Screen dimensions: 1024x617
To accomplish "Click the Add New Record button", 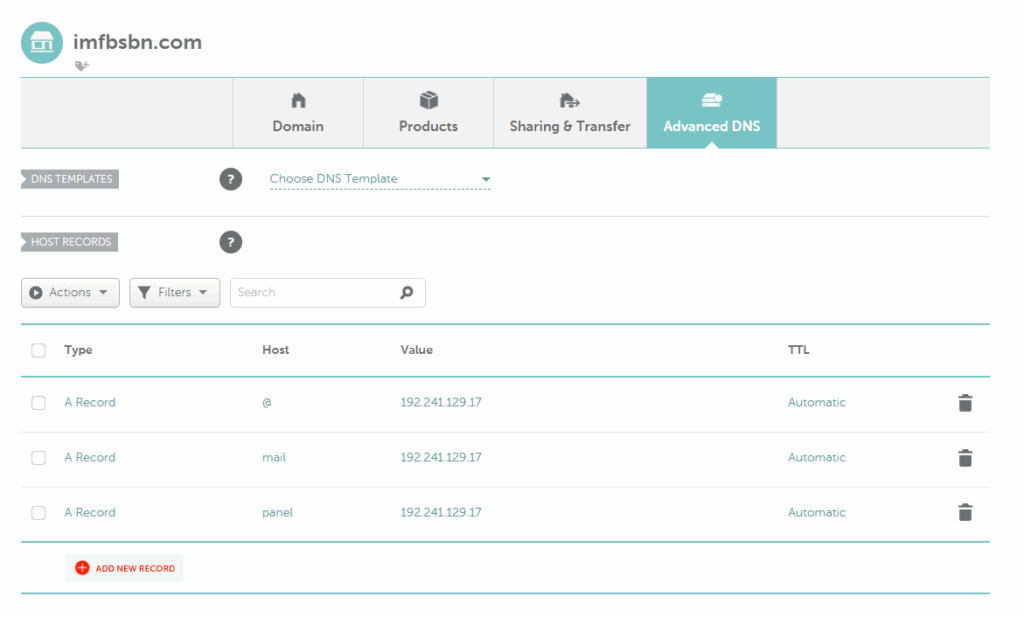I will tap(125, 568).
